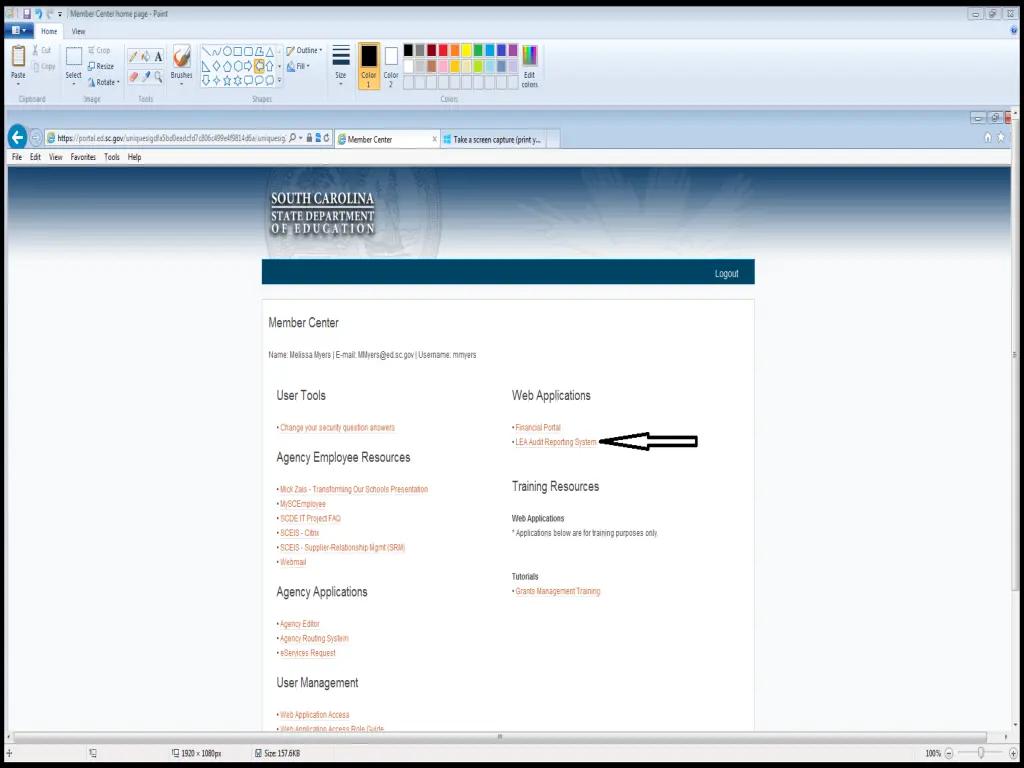Open the Rotate dropdown
1024x768 pixels.
tap(104, 82)
